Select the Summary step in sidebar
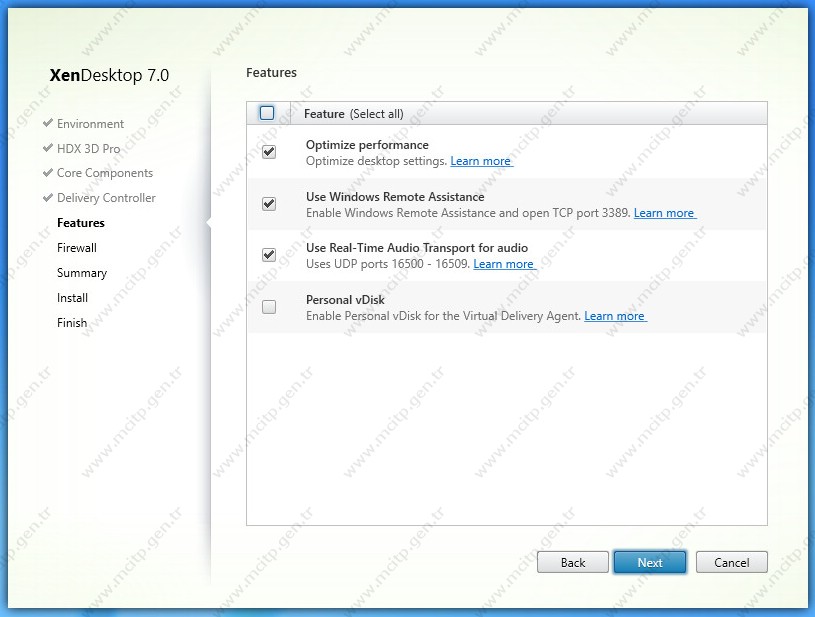The width and height of the screenshot is (815, 617). [82, 273]
